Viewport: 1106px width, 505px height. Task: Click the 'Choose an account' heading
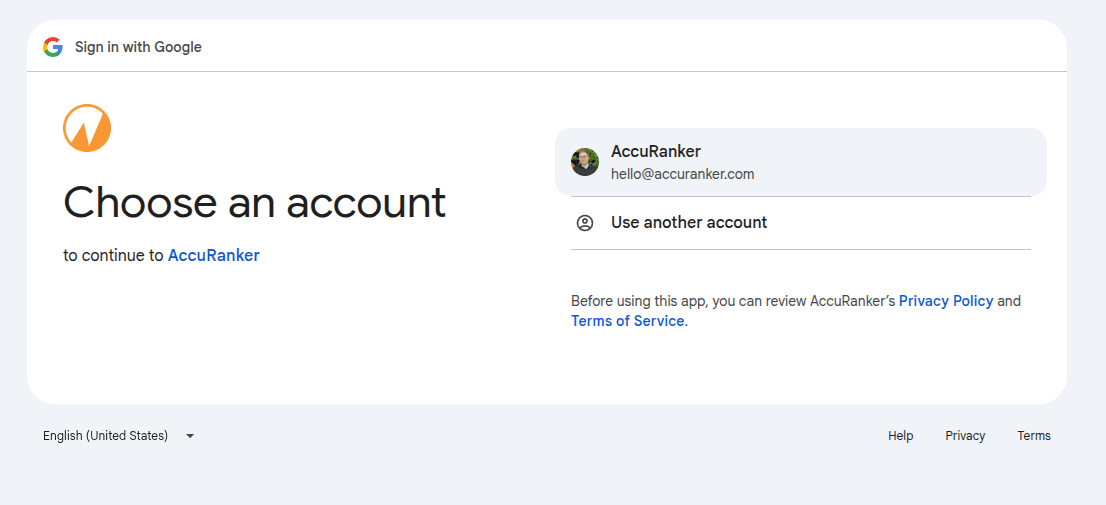[255, 202]
